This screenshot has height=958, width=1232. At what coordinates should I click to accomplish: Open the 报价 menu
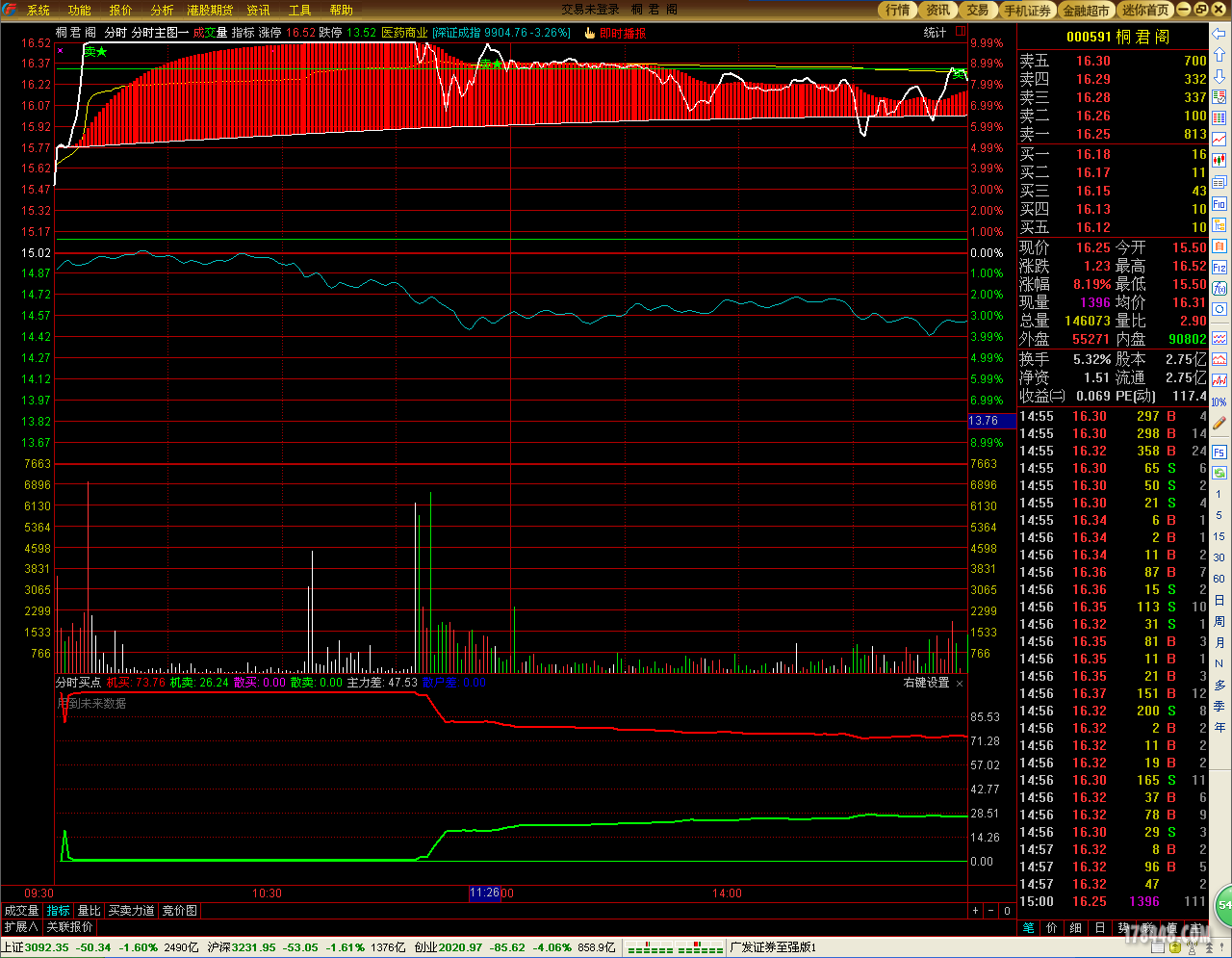tap(121, 10)
